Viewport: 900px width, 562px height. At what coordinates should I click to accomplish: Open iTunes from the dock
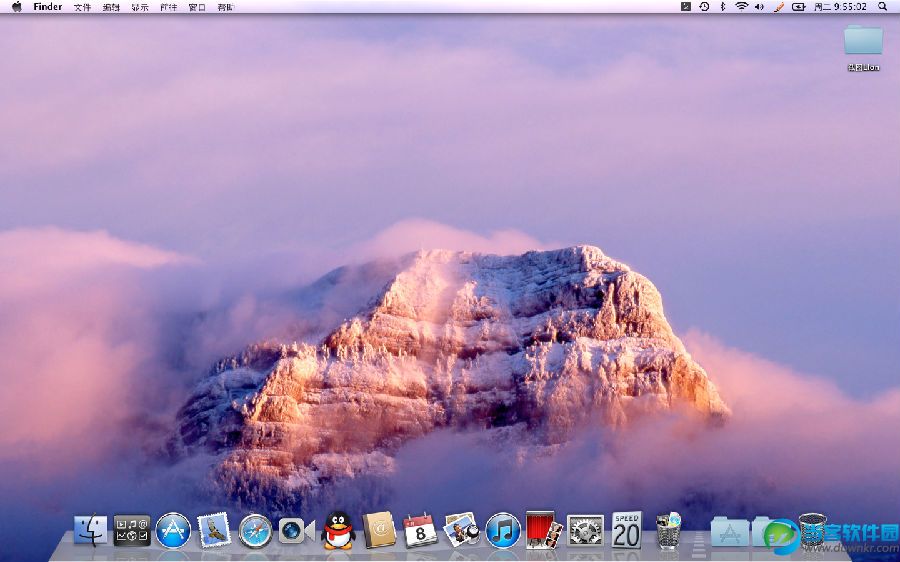503,530
